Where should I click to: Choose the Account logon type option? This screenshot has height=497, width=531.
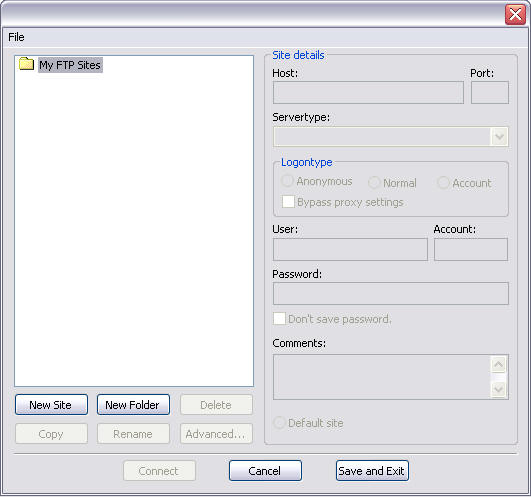coord(443,183)
